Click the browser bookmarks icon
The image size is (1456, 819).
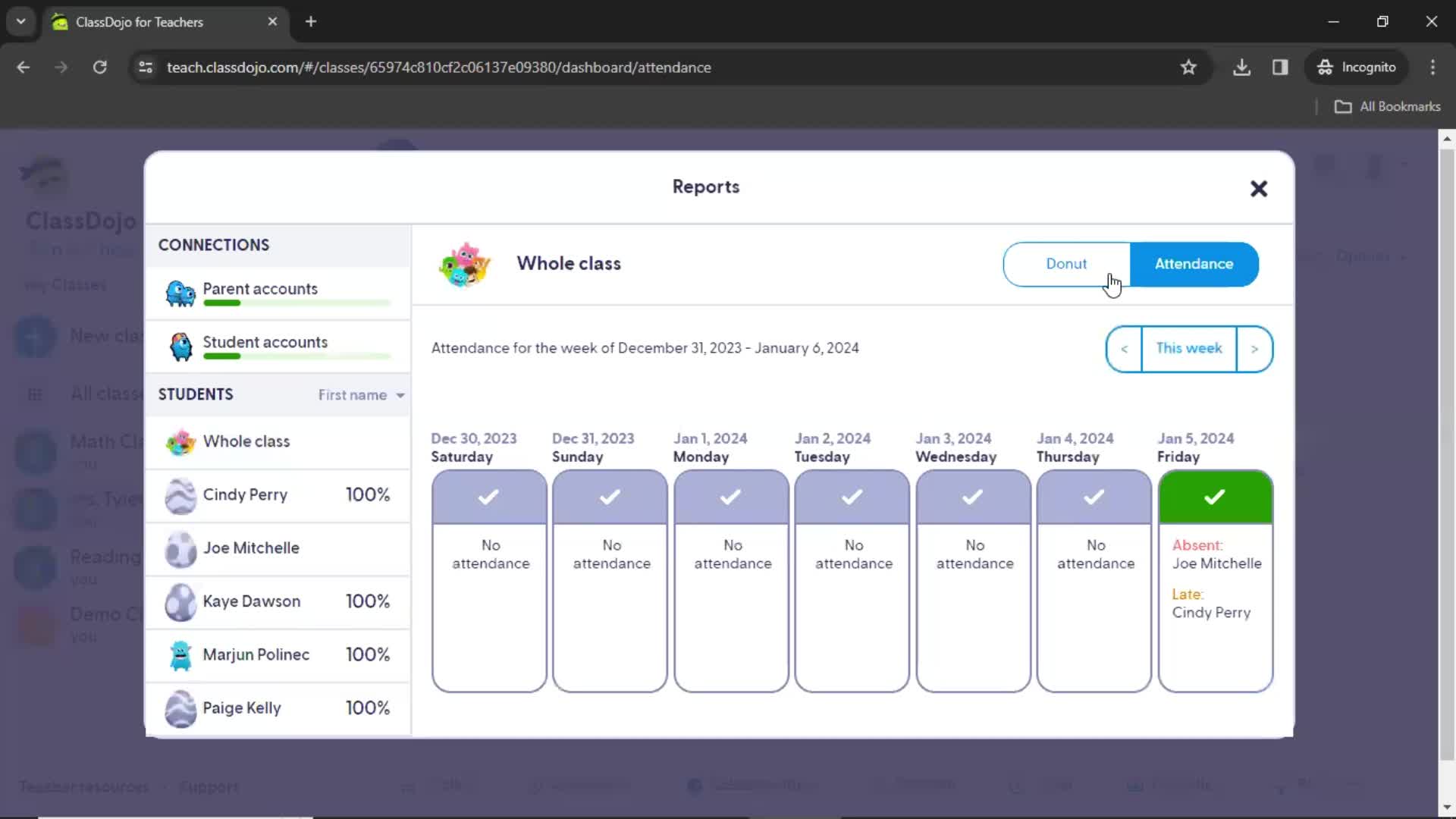(1189, 67)
